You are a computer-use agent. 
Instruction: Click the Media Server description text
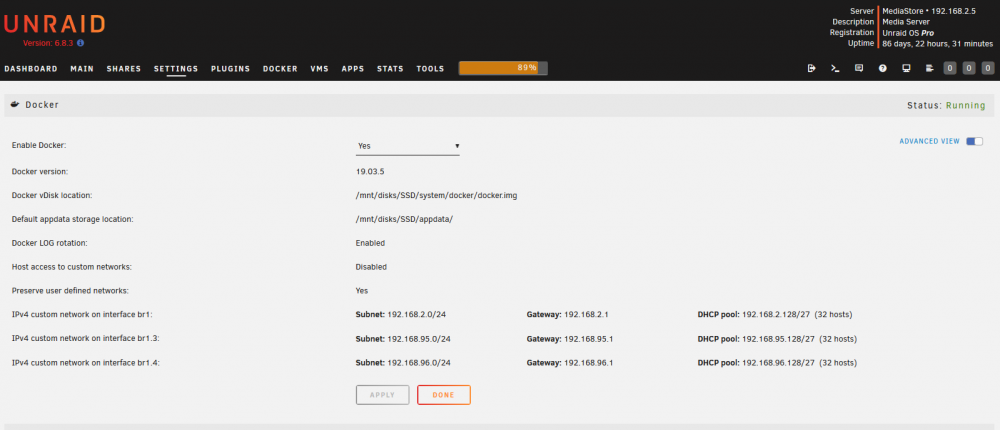906,22
